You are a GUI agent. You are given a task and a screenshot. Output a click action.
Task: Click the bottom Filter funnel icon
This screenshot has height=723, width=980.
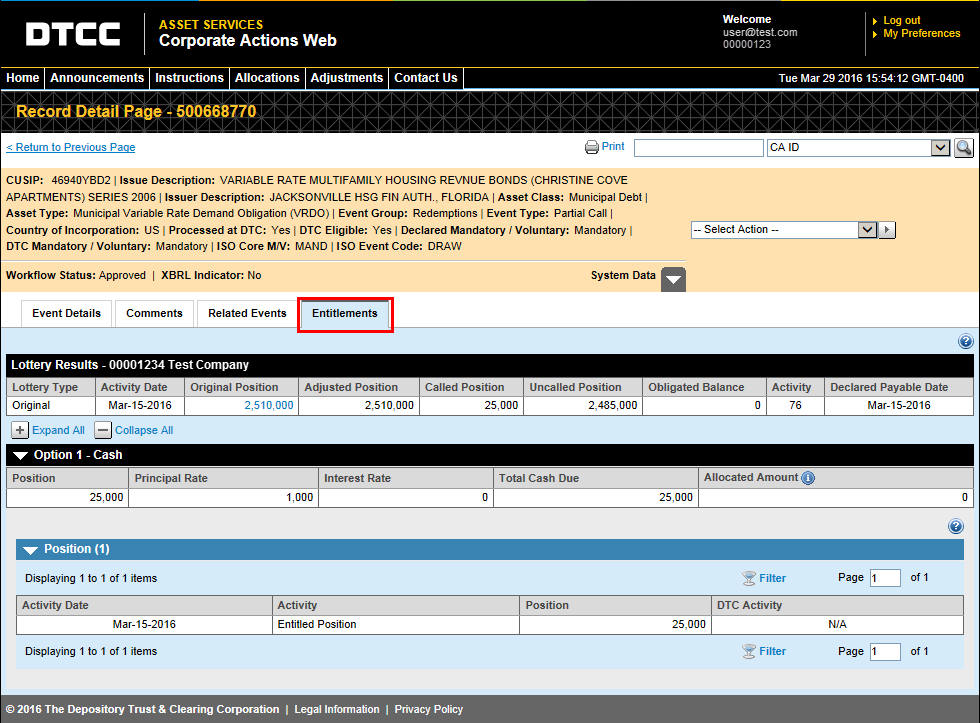tap(749, 651)
